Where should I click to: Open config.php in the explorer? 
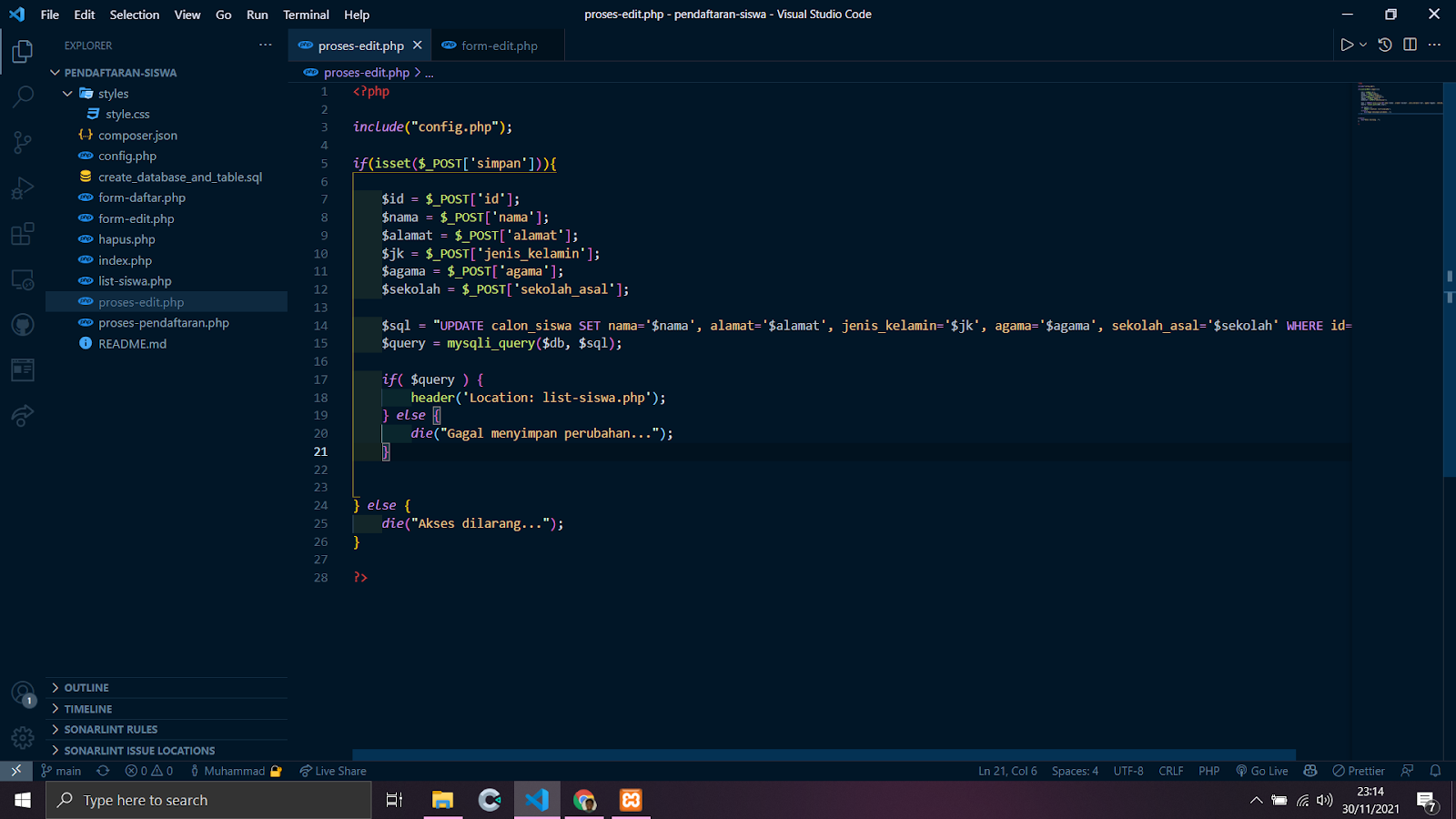167,156
